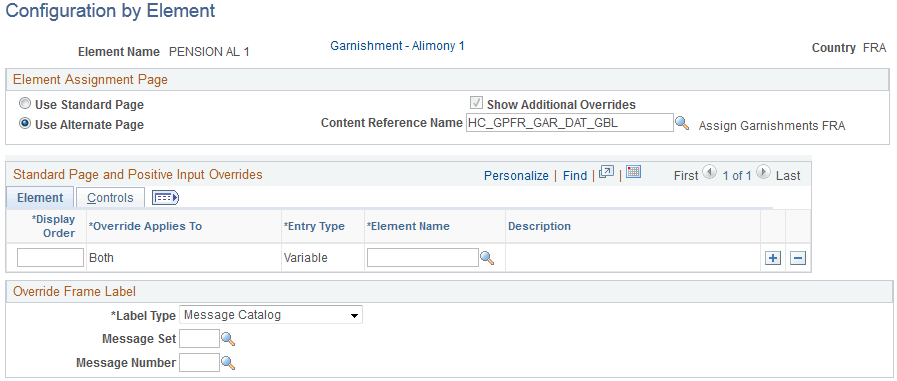Switch to the Controls tab

pyautogui.click(x=110, y=198)
